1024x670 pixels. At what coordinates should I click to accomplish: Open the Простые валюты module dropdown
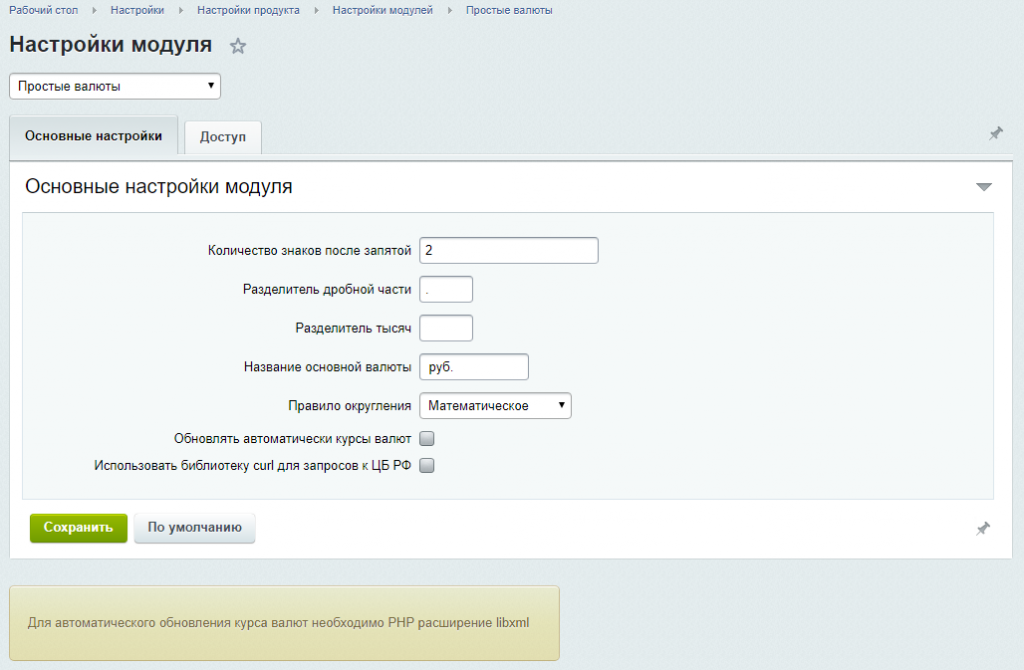click(x=115, y=86)
